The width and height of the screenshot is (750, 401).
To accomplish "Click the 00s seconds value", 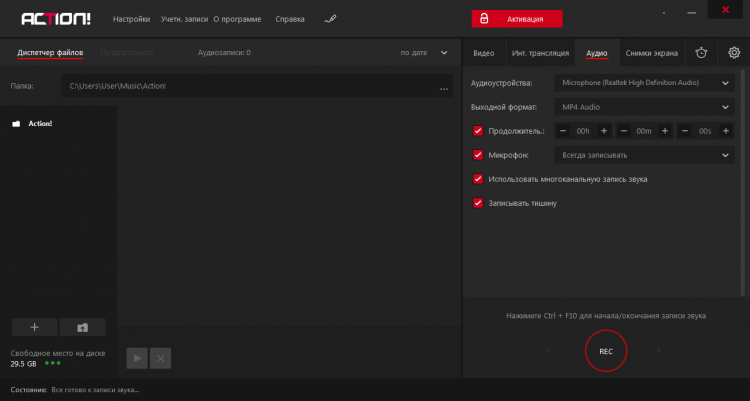I will pos(705,131).
